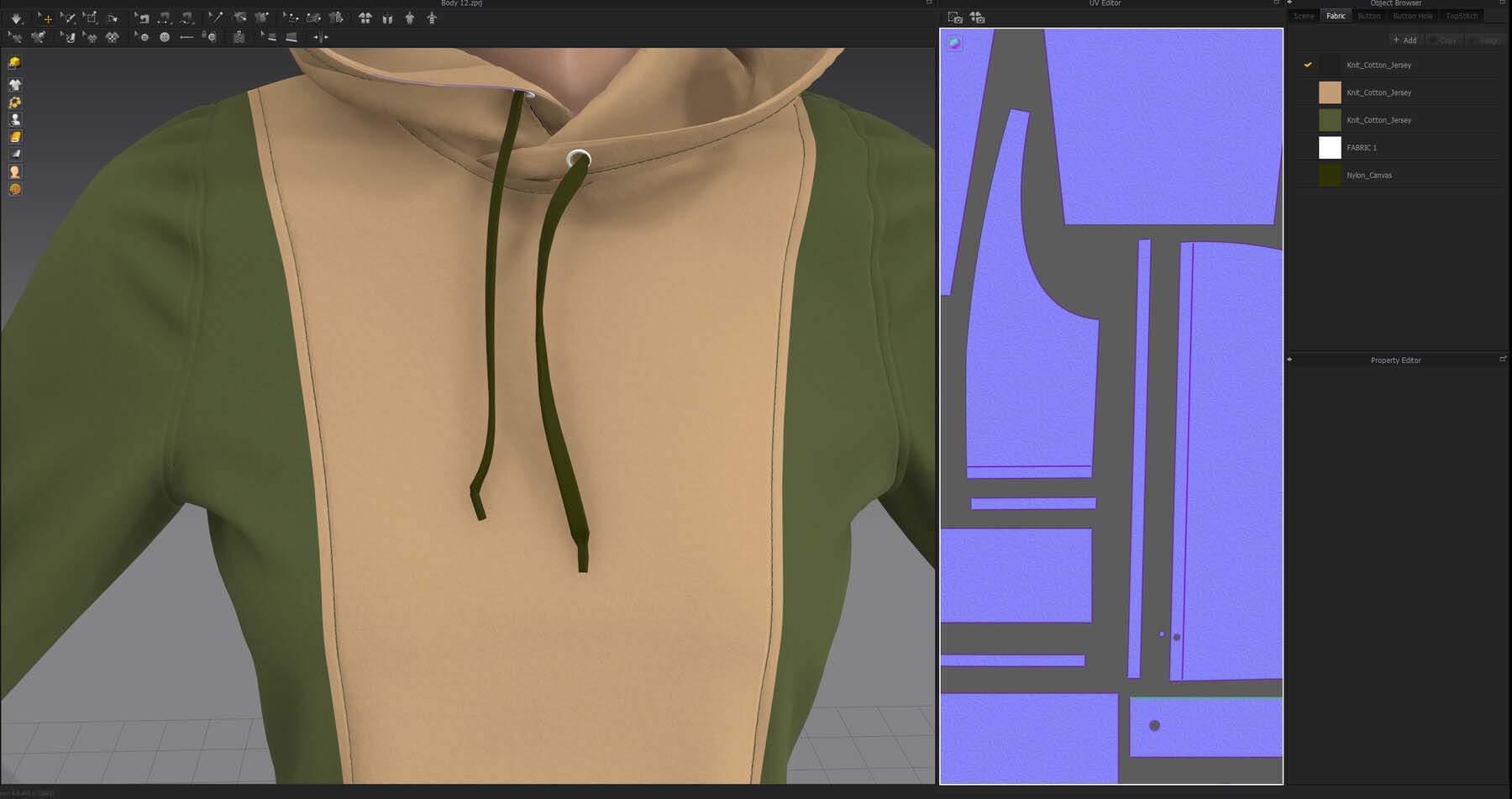Open the UV Editor undock control
Viewport: 1512px width, 799px height.
1276,3
